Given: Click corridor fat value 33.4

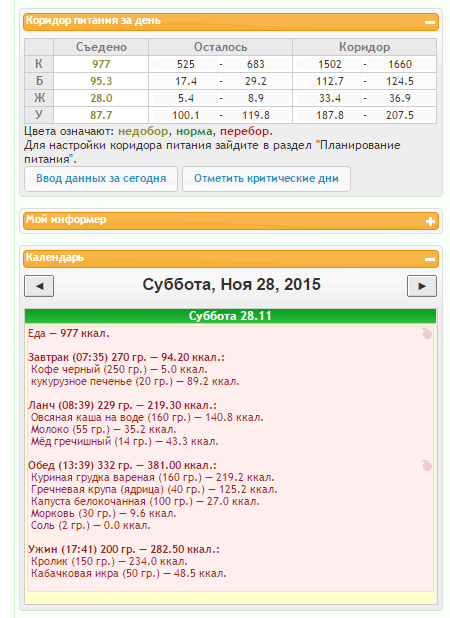Looking at the screenshot, I should (x=330, y=98).
